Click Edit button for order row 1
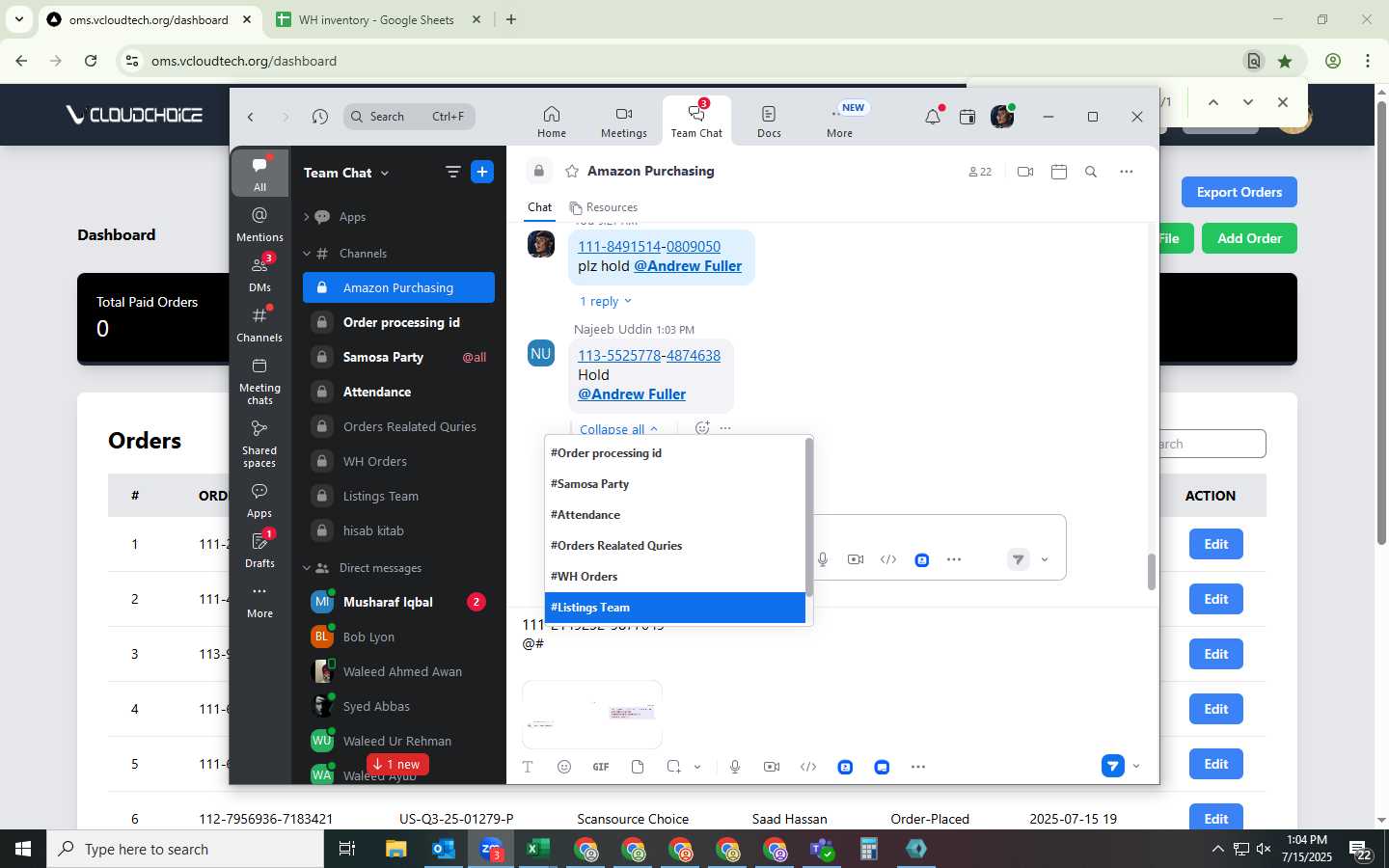 [1215, 544]
